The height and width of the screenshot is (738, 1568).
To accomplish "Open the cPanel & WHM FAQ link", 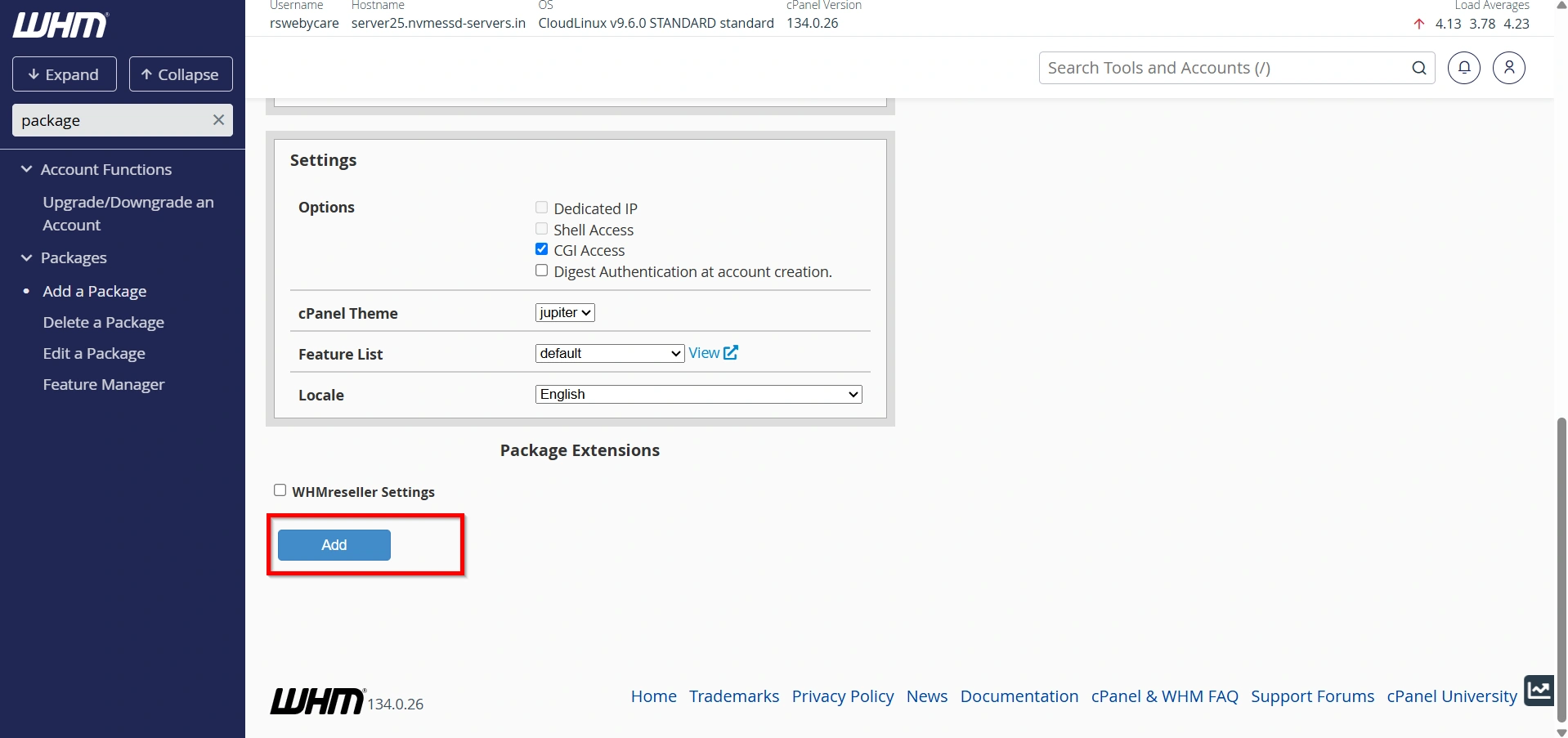I will pyautogui.click(x=1165, y=696).
